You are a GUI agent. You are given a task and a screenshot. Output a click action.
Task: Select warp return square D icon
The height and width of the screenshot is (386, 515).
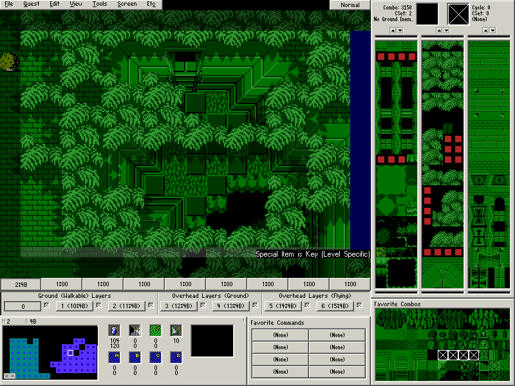click(x=176, y=357)
